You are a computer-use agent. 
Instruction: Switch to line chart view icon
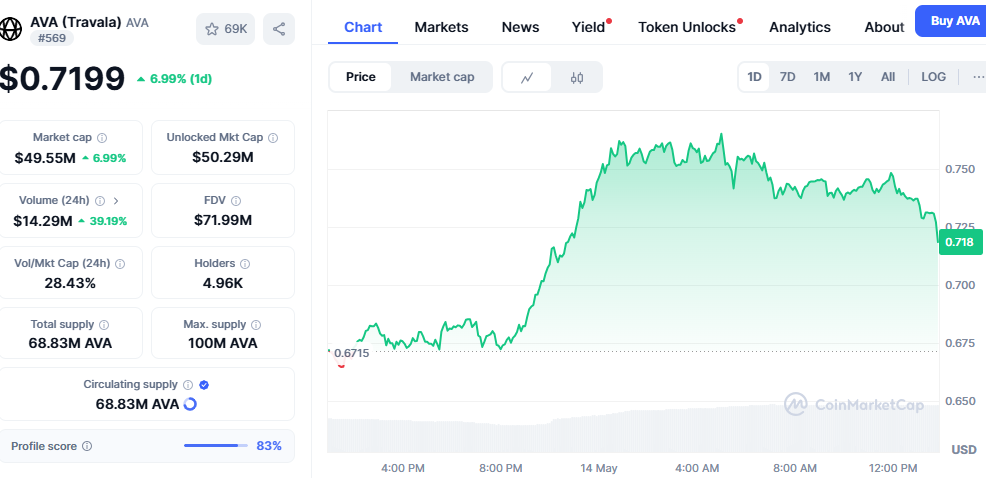click(527, 77)
